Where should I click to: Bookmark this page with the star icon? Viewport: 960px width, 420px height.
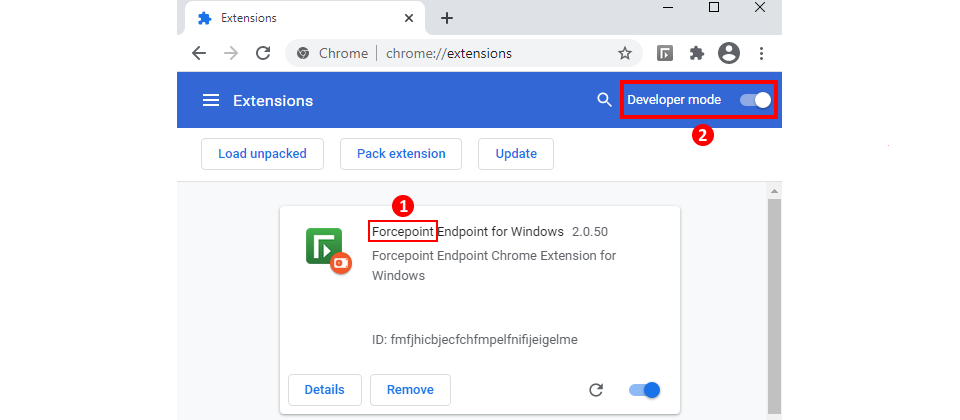(x=624, y=53)
